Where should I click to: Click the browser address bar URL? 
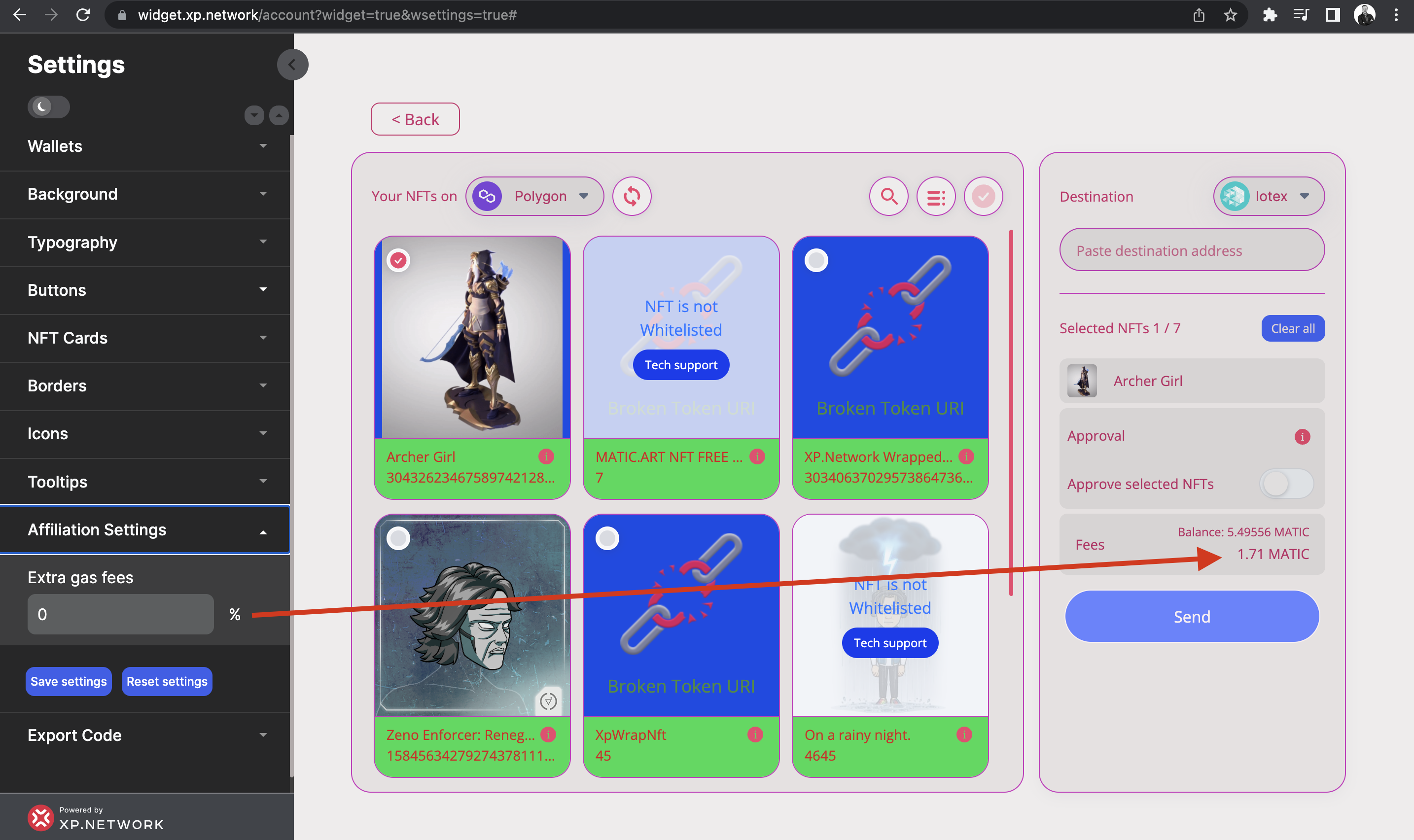pos(327,15)
